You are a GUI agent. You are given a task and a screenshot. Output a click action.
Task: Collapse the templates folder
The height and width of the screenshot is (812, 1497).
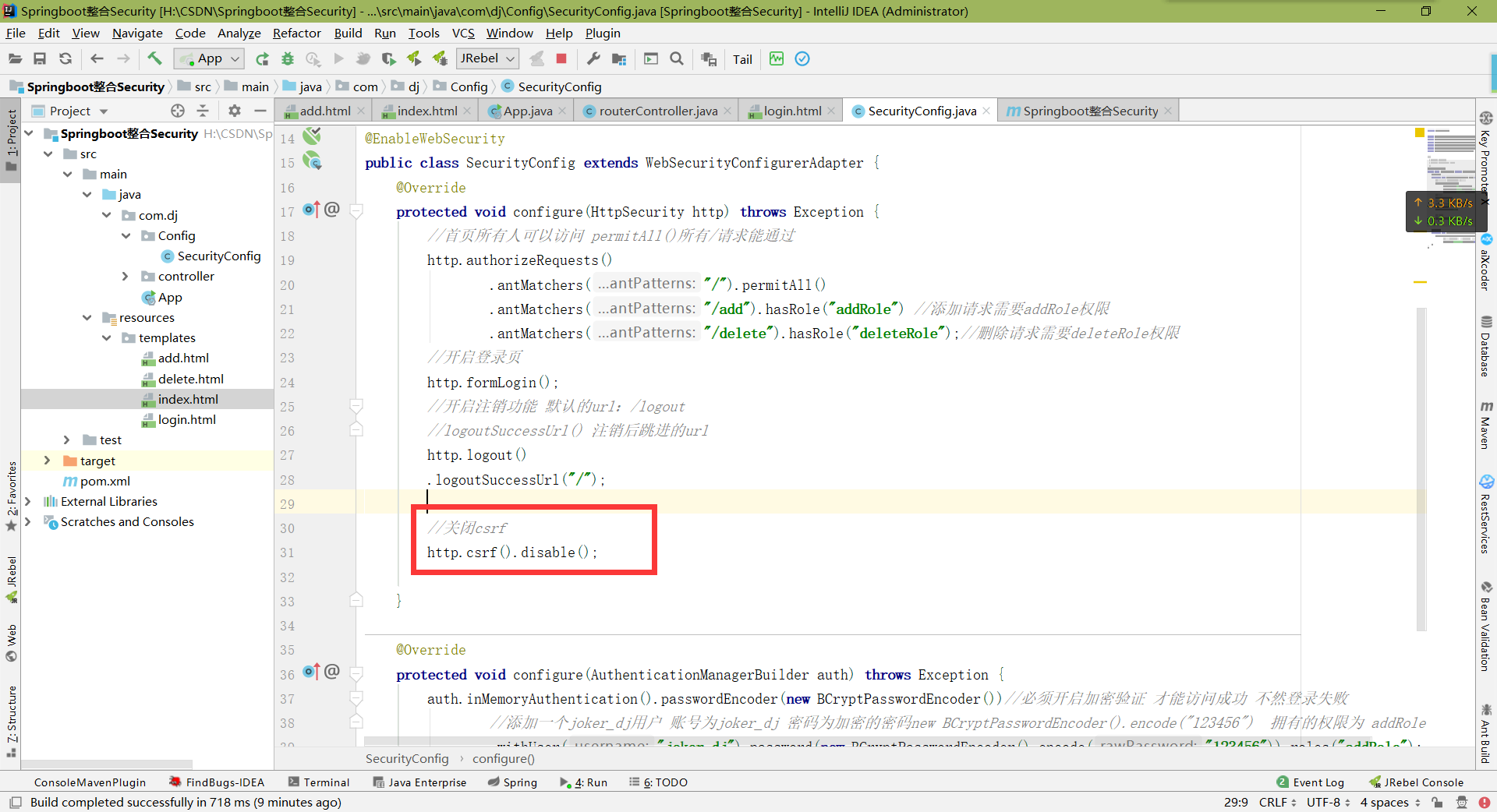[x=106, y=337]
